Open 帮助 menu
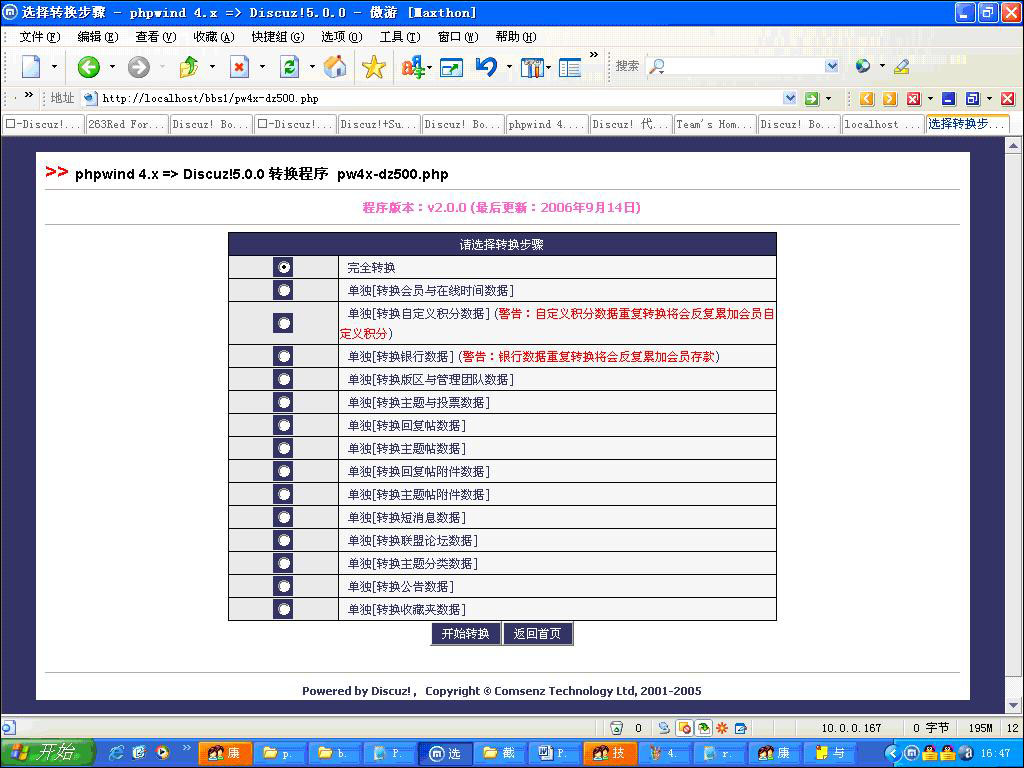 click(x=516, y=37)
